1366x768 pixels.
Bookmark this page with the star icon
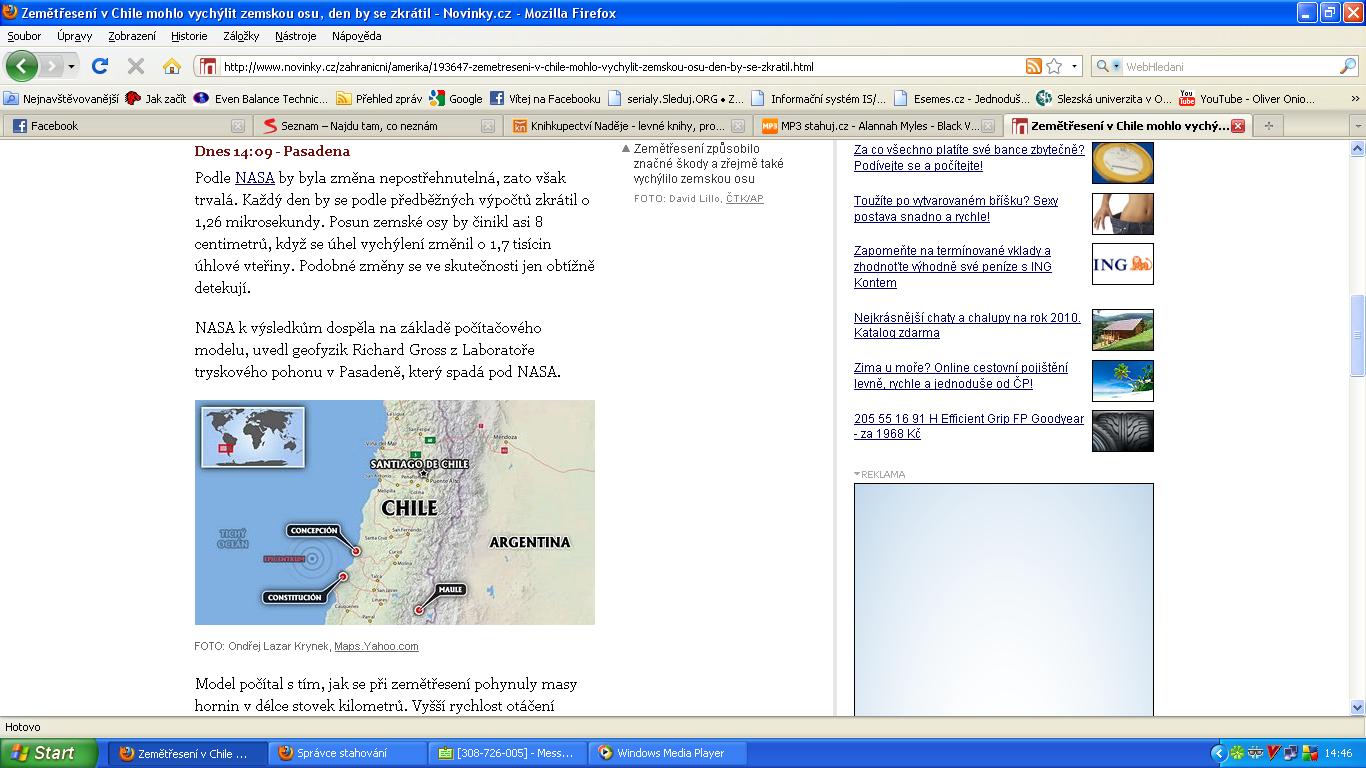[x=1054, y=67]
